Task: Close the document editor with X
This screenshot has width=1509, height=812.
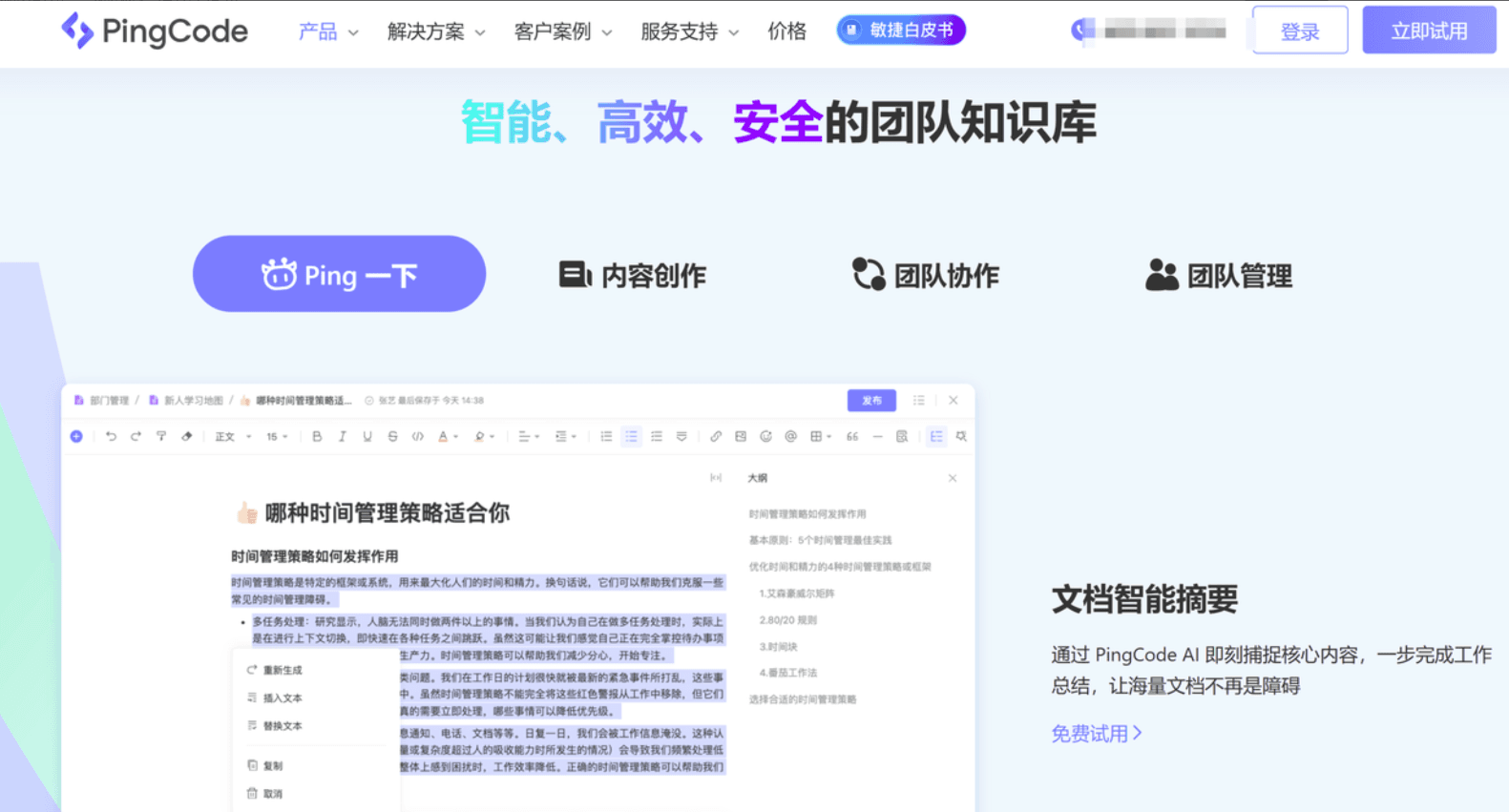Action: 954,401
